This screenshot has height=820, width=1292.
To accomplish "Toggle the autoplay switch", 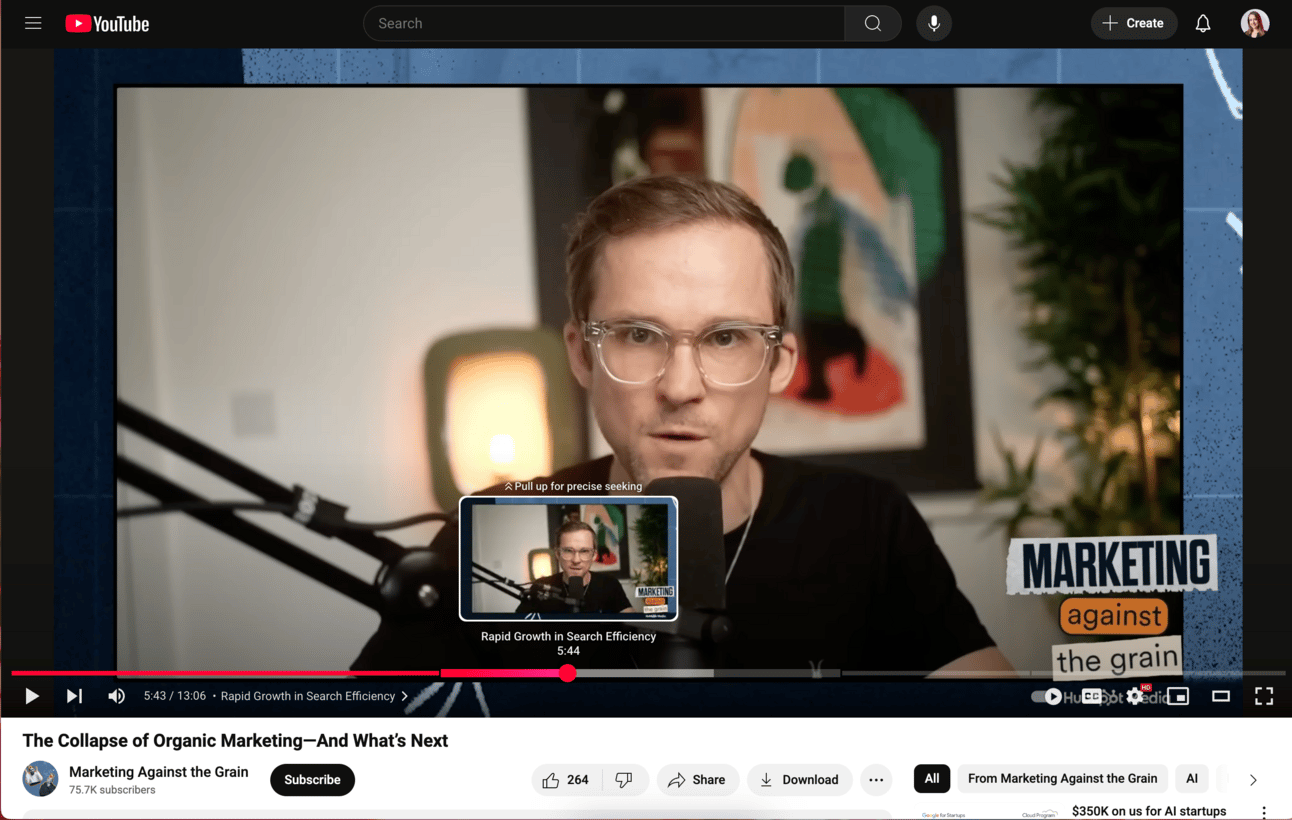I will click(x=1046, y=696).
